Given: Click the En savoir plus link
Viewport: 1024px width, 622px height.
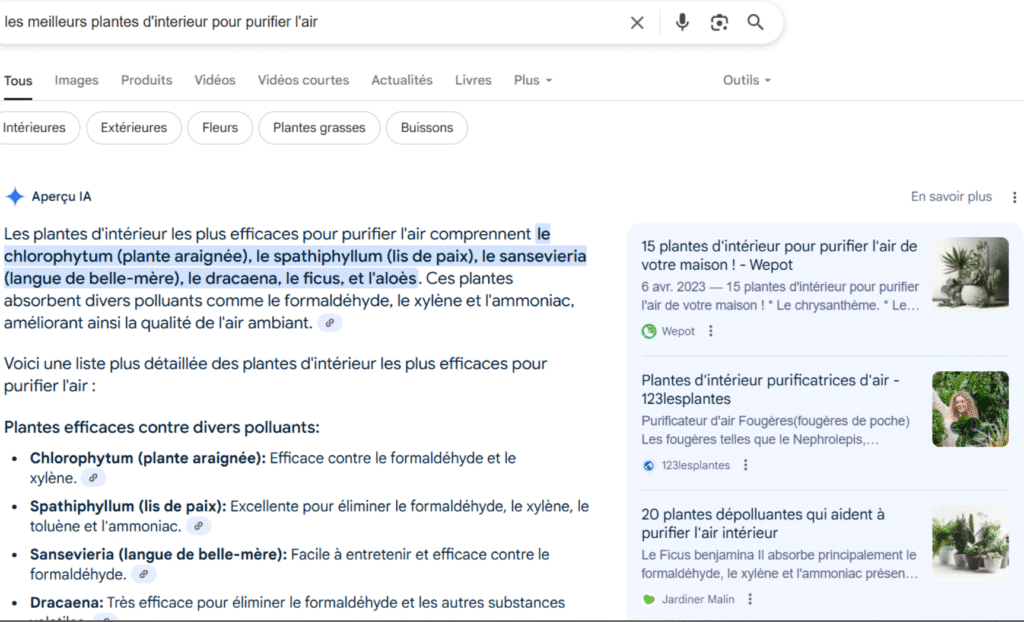Looking at the screenshot, I should [x=951, y=197].
